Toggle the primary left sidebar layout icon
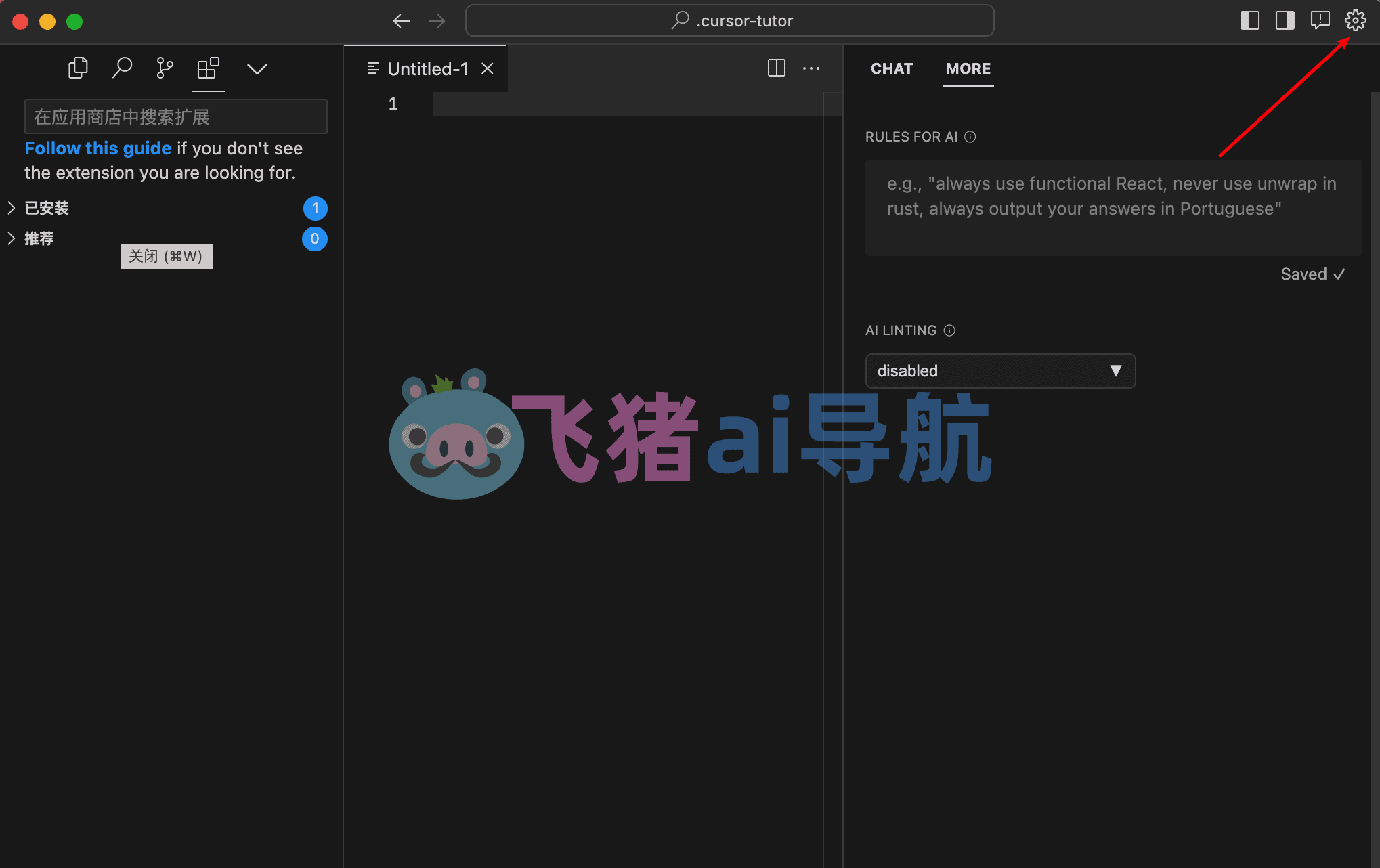Image resolution: width=1380 pixels, height=868 pixels. pyautogui.click(x=1250, y=20)
